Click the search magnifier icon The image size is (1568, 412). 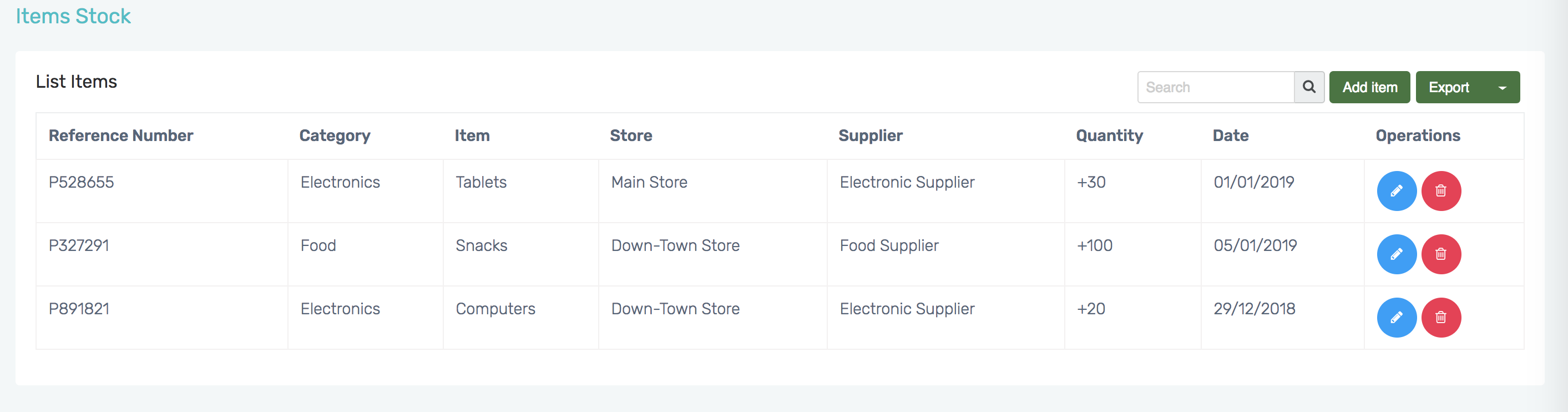coord(1309,87)
